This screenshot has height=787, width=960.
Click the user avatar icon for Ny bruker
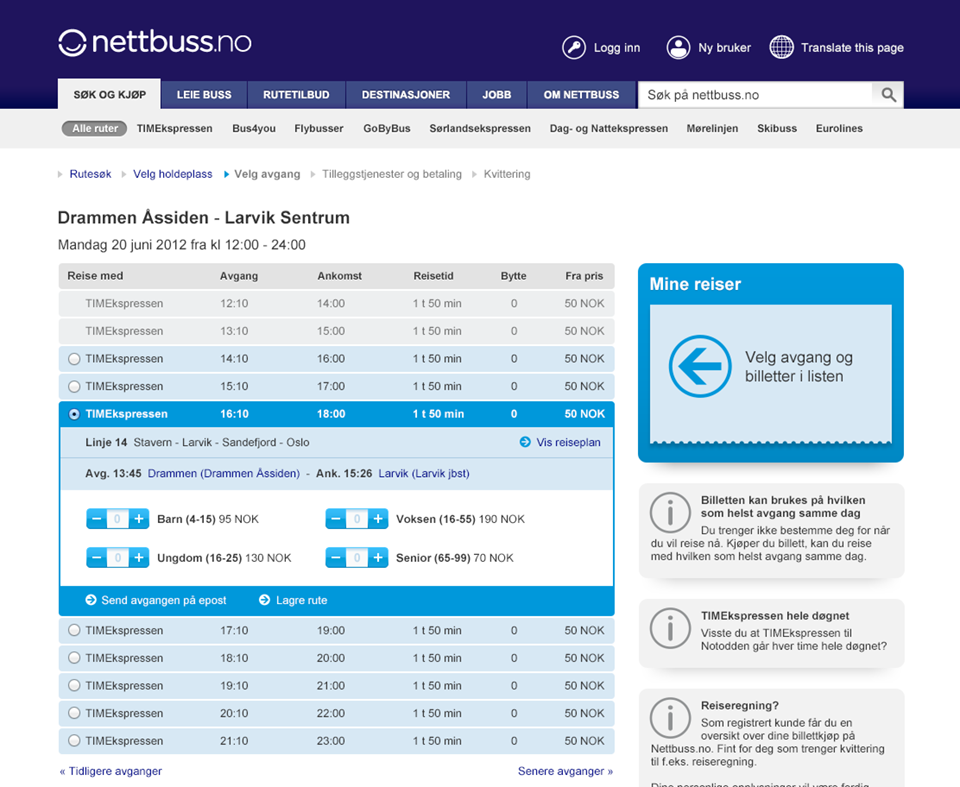[678, 48]
